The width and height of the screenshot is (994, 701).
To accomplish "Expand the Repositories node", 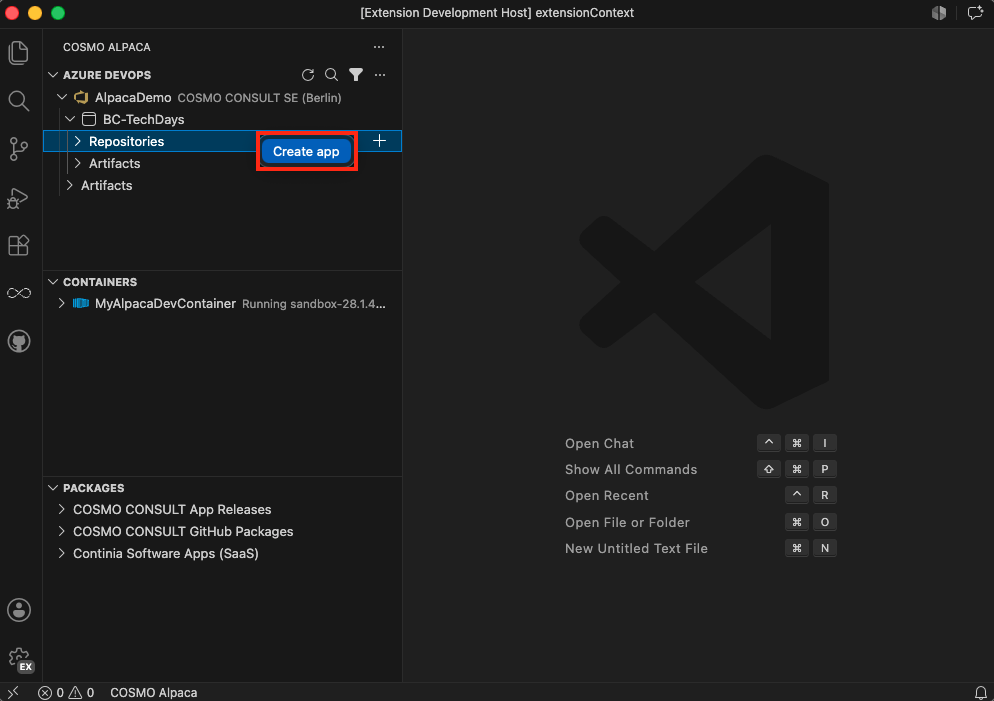I will [77, 141].
